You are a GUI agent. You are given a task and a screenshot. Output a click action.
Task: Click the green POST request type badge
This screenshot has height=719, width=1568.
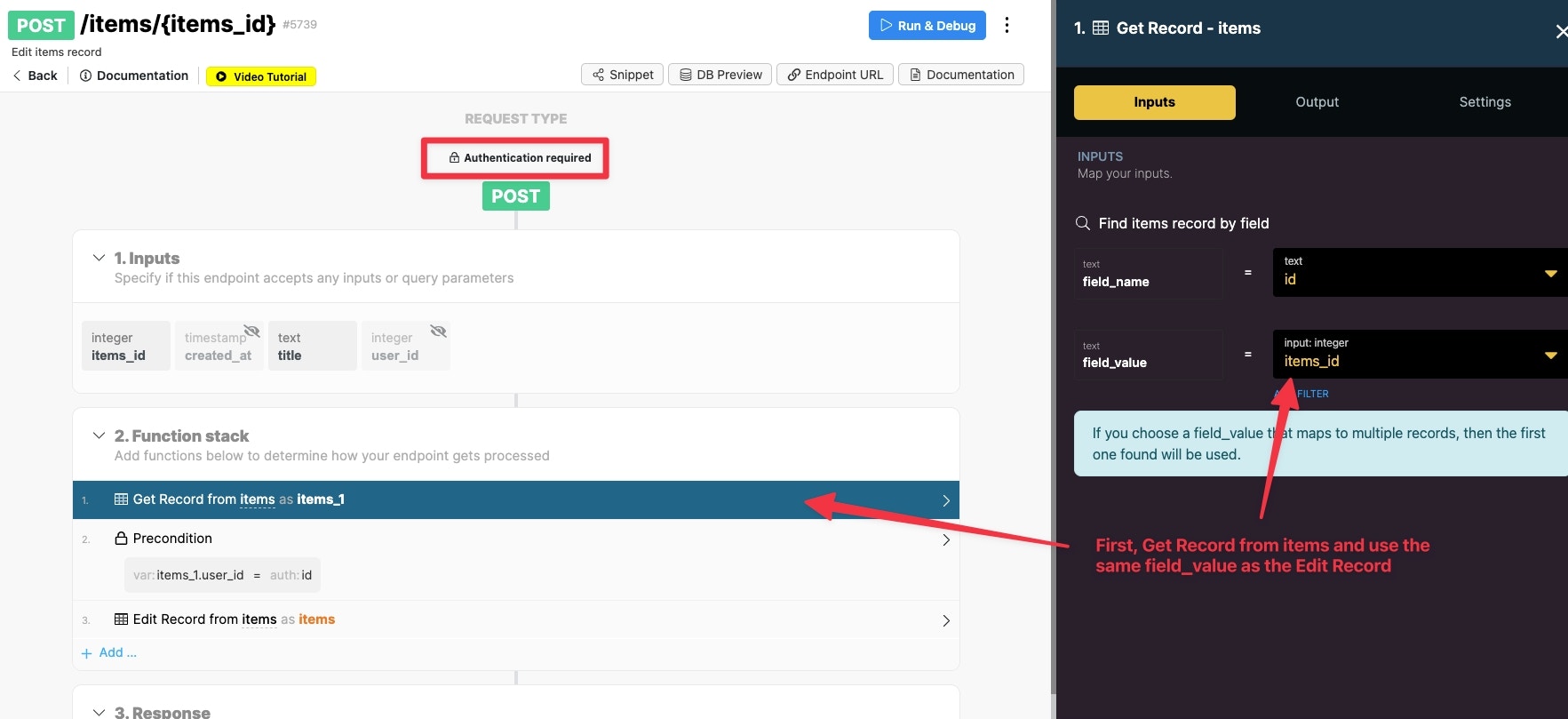(516, 196)
